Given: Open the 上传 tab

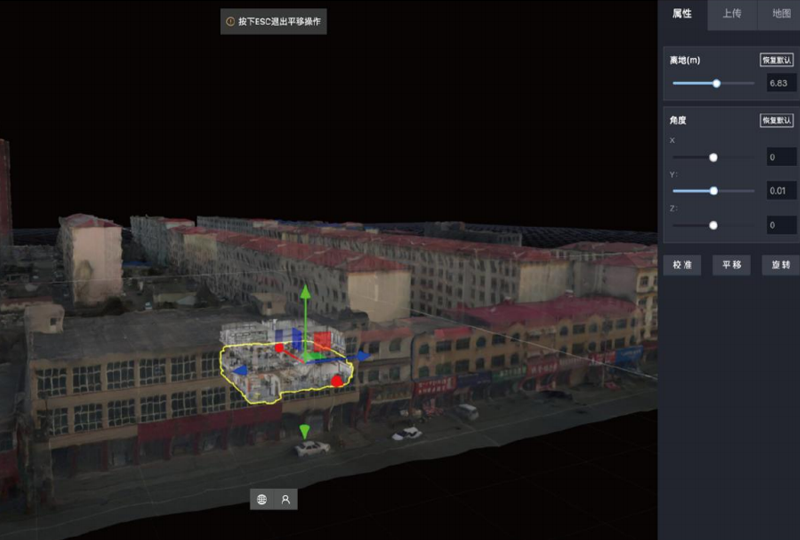Looking at the screenshot, I should tap(731, 14).
